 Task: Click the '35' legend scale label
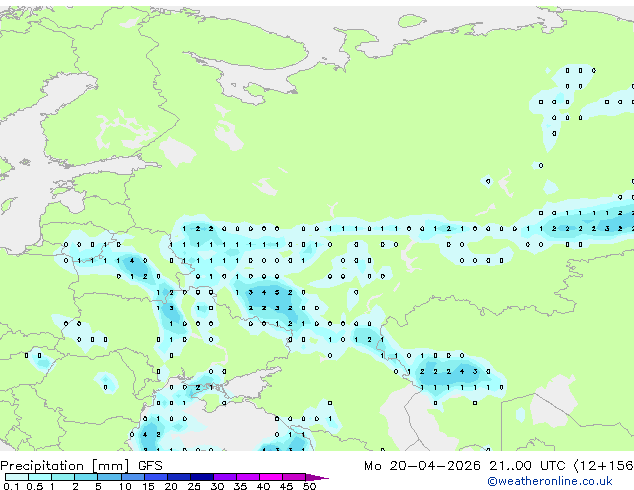(240, 486)
